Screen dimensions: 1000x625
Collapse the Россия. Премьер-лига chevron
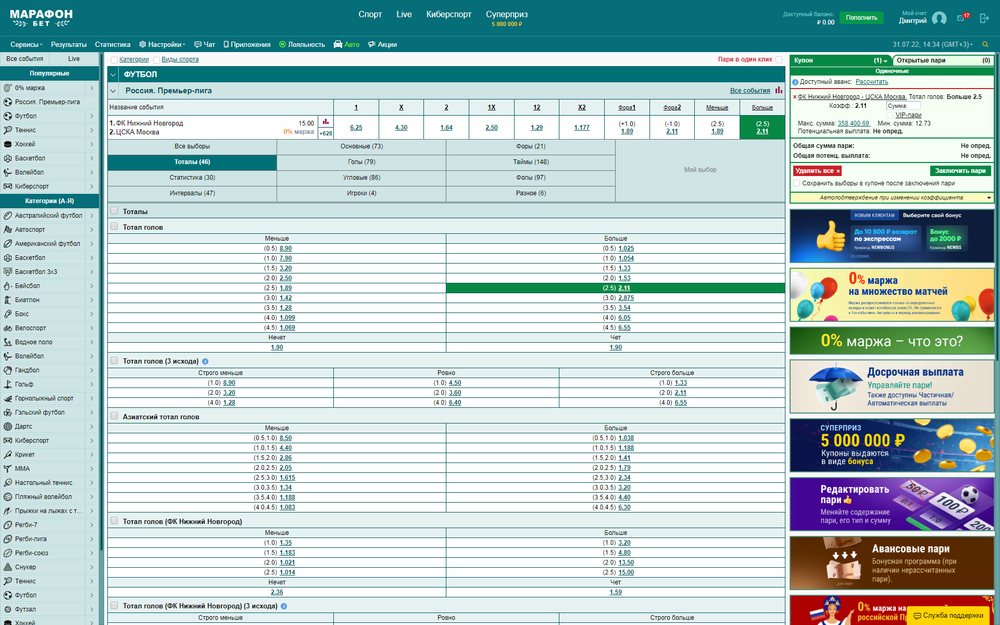[x=114, y=91]
